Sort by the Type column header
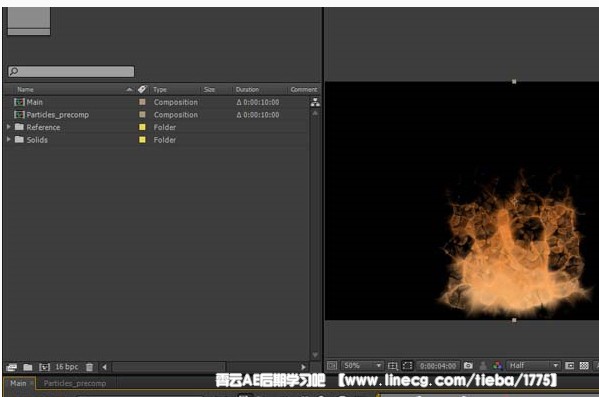Screen dimensions: 599x397 (160, 89)
